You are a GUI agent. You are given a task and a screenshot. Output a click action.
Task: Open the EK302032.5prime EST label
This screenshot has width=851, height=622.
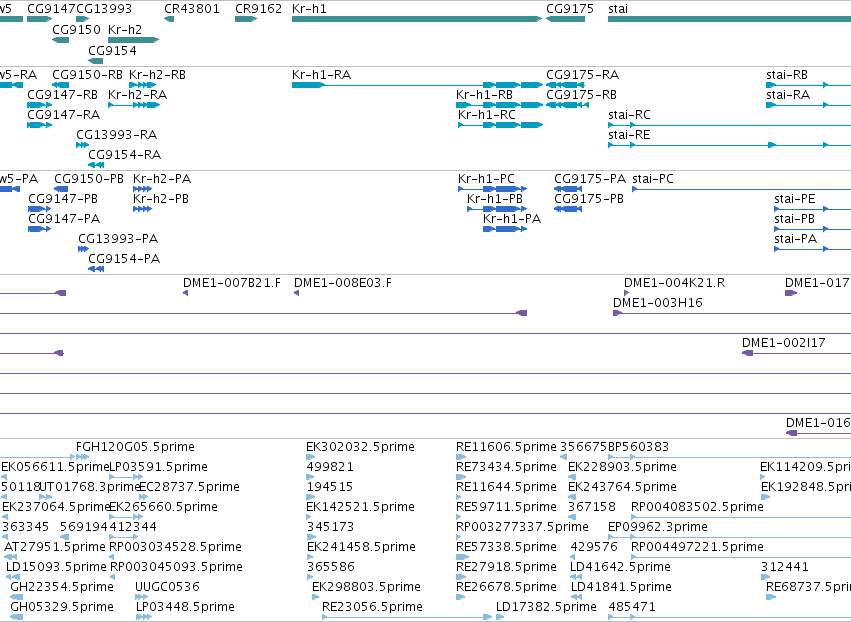pyautogui.click(x=360, y=447)
